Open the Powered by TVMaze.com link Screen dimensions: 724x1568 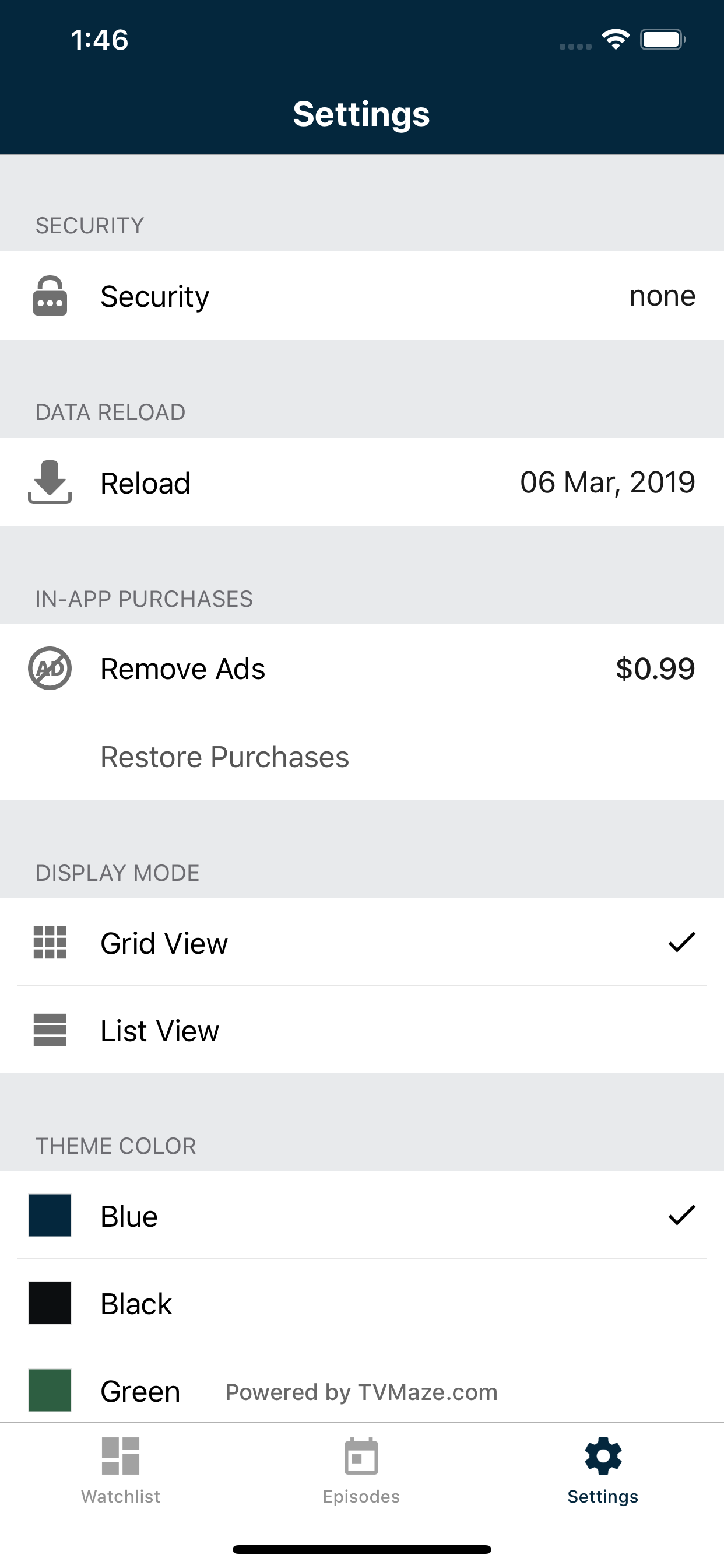click(x=361, y=1392)
